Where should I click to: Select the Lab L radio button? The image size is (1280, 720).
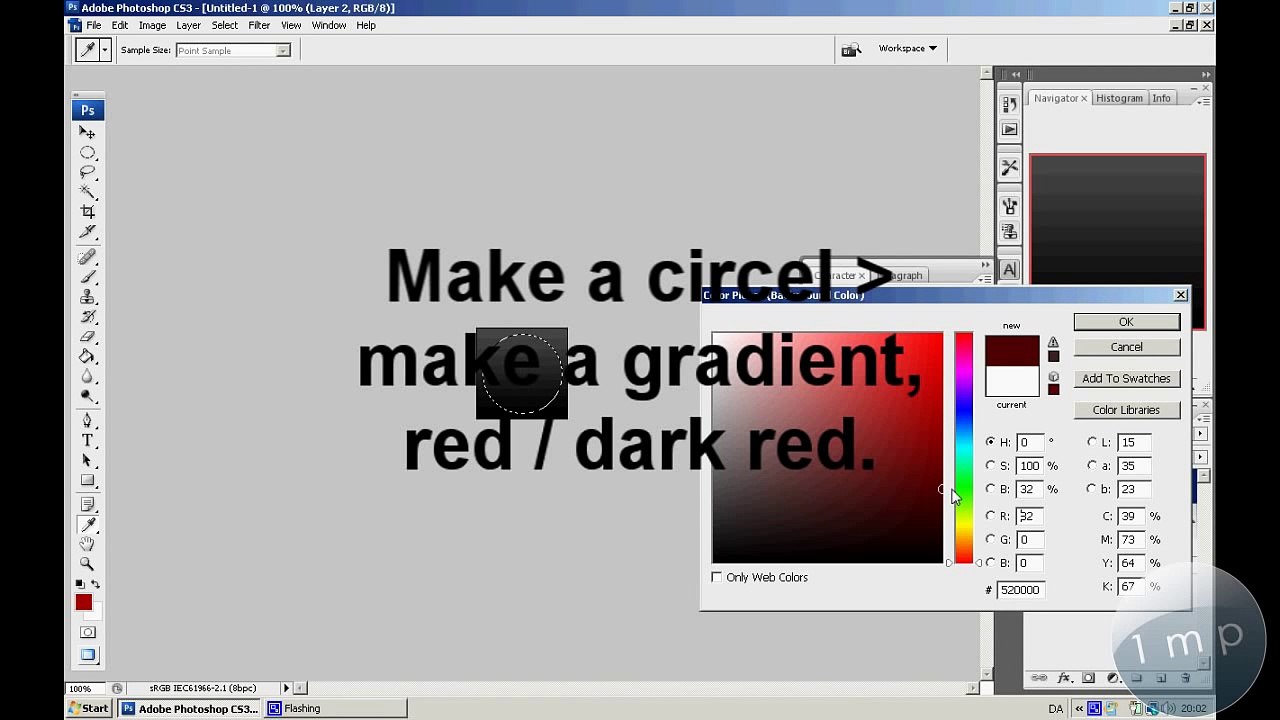point(1092,442)
